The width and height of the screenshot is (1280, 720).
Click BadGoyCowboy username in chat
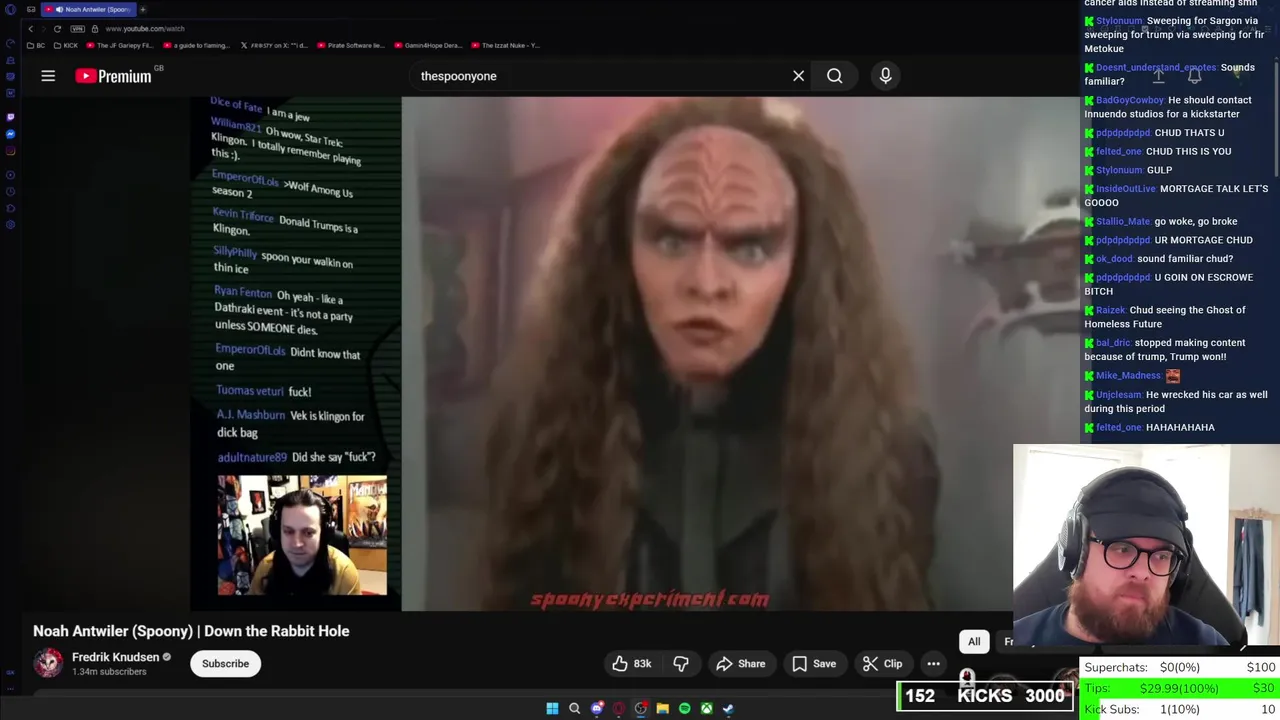click(x=1130, y=100)
